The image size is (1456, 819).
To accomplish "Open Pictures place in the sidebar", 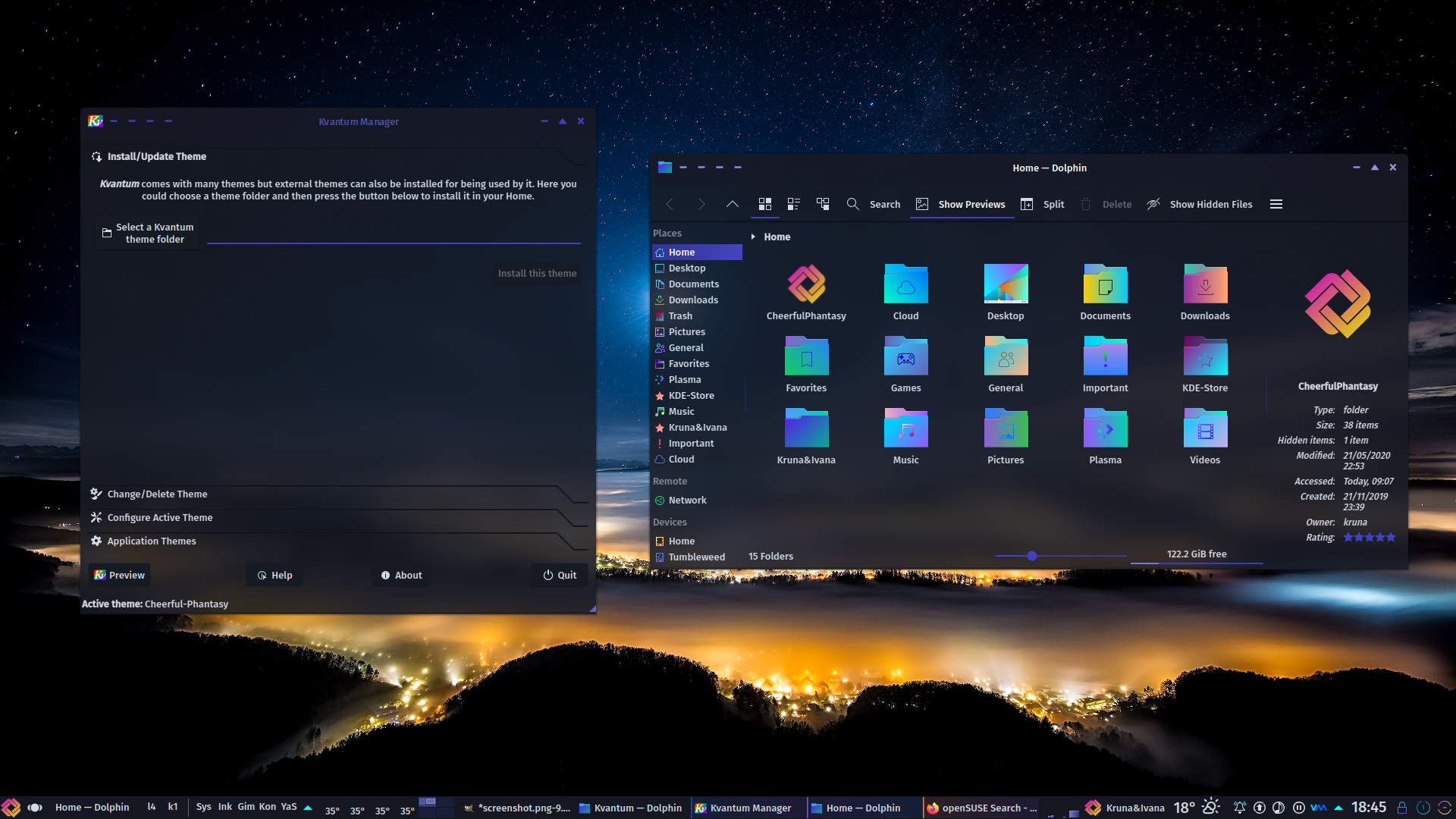I will pyautogui.click(x=697, y=332).
